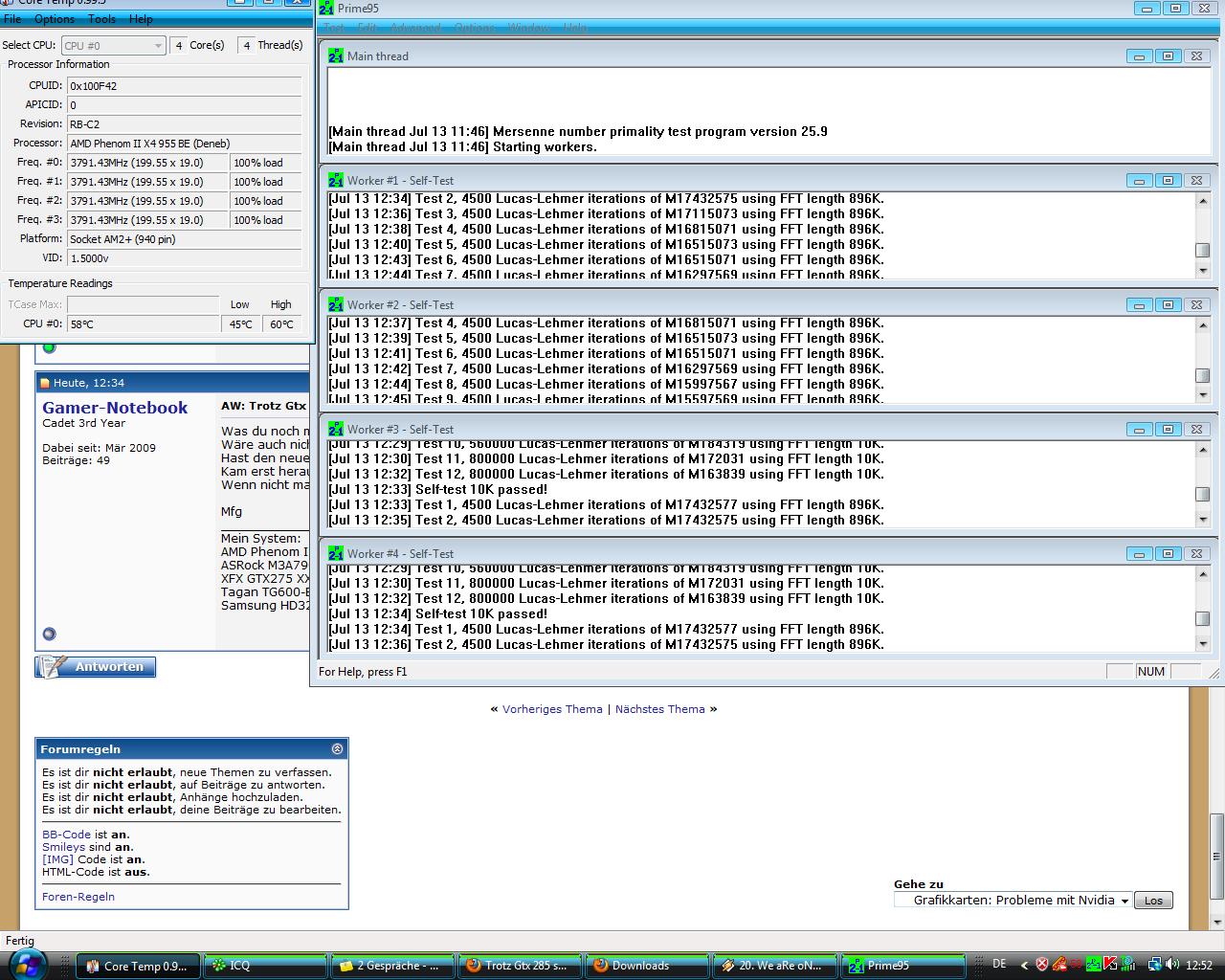
Task: Click the VID 1.5000v field
Action: click(x=185, y=258)
